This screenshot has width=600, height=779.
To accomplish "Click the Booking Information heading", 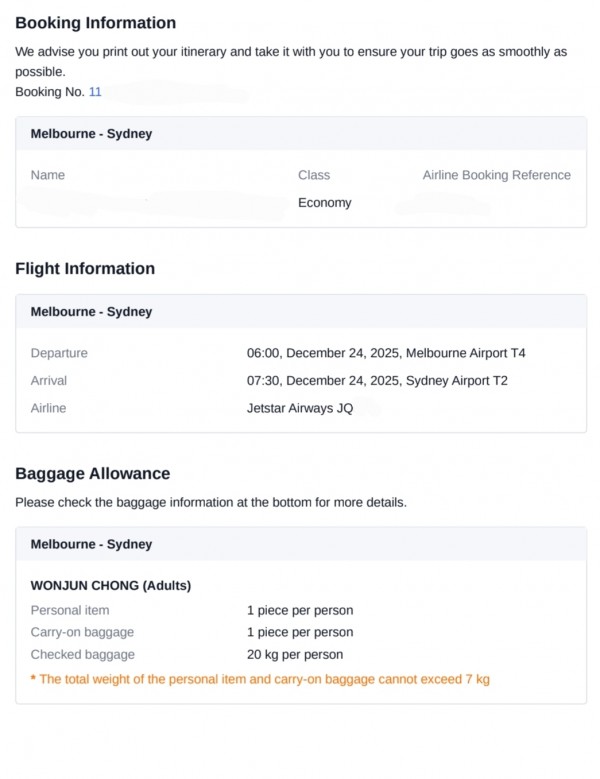I will 95,23.
